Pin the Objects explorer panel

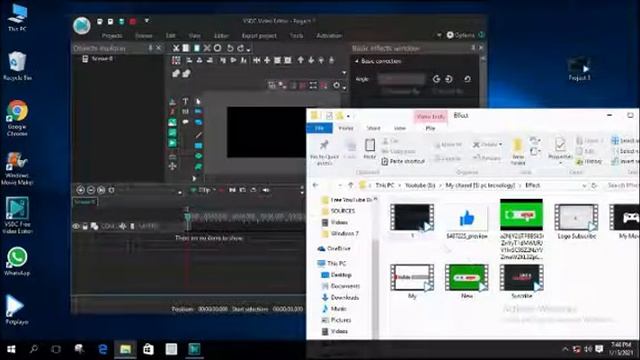[x=150, y=48]
